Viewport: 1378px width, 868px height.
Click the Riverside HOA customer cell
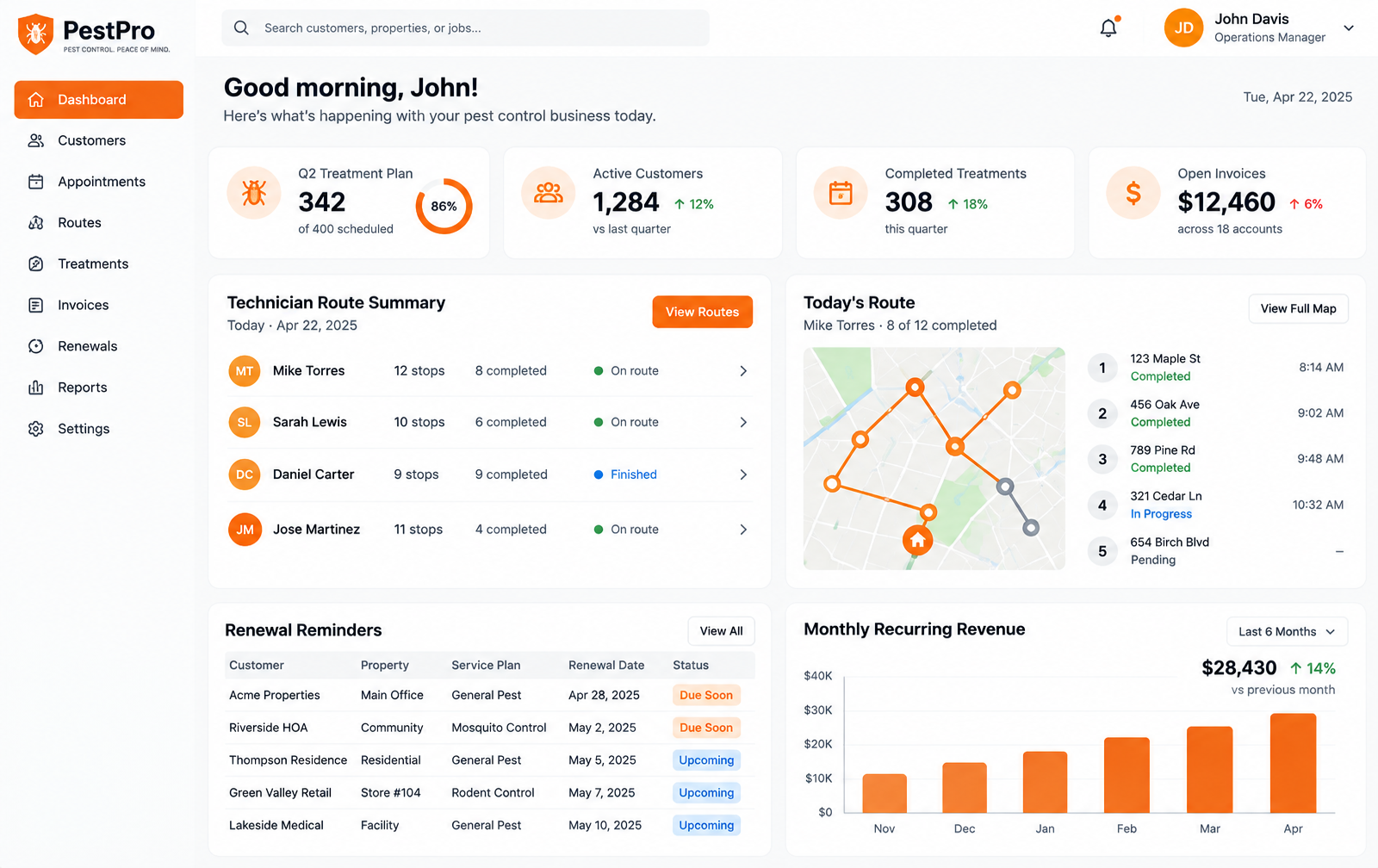268,728
